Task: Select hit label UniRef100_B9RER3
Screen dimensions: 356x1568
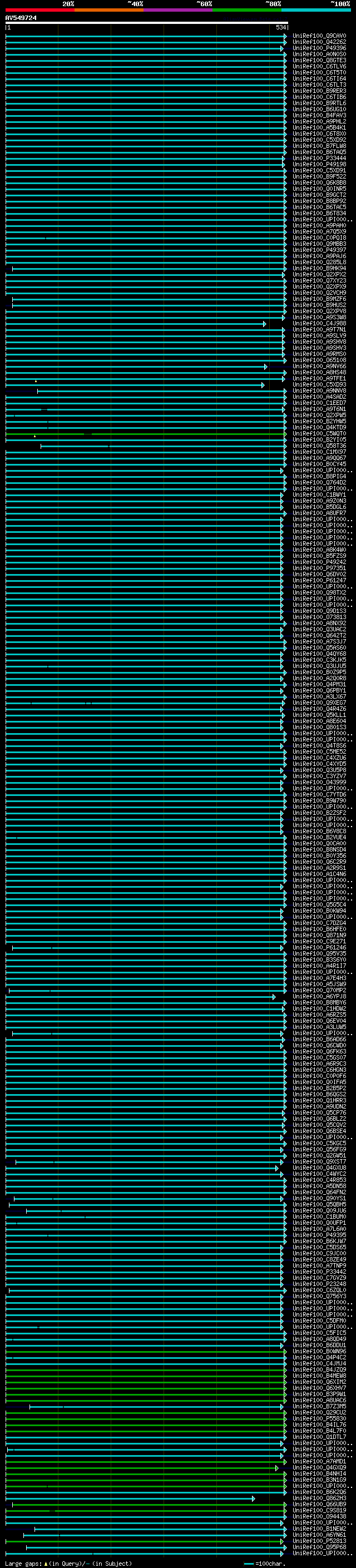Action: coord(319,91)
